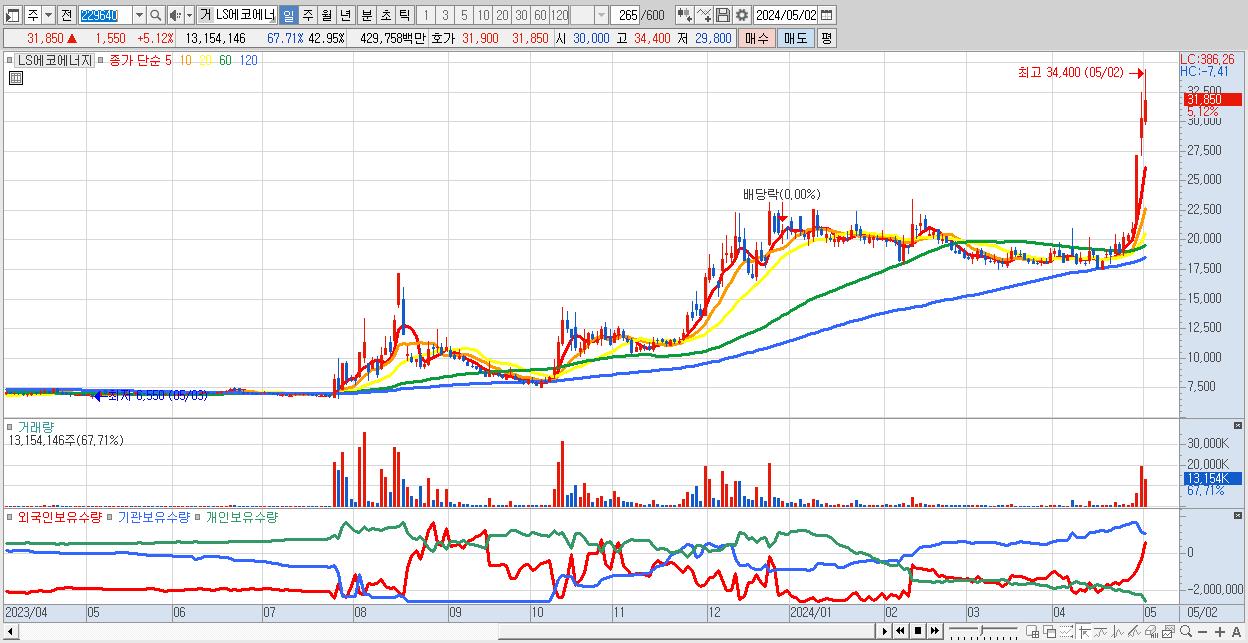Open the market type dropdown beside 주
The height and width of the screenshot is (643, 1248).
click(x=48, y=15)
